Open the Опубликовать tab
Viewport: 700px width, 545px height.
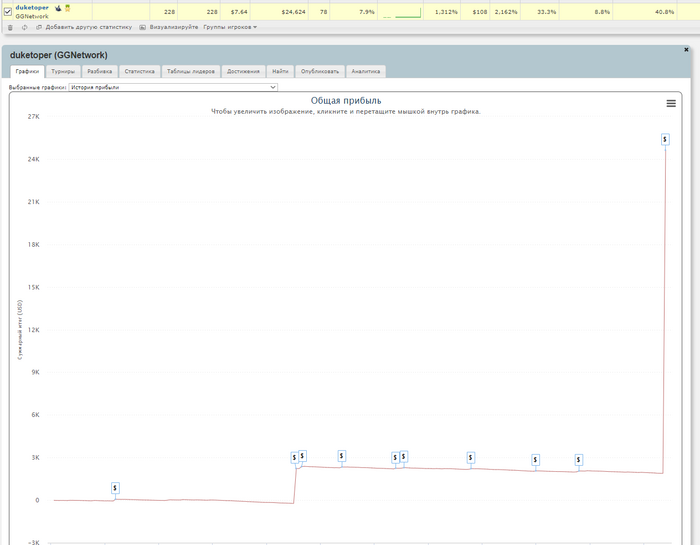[320, 71]
